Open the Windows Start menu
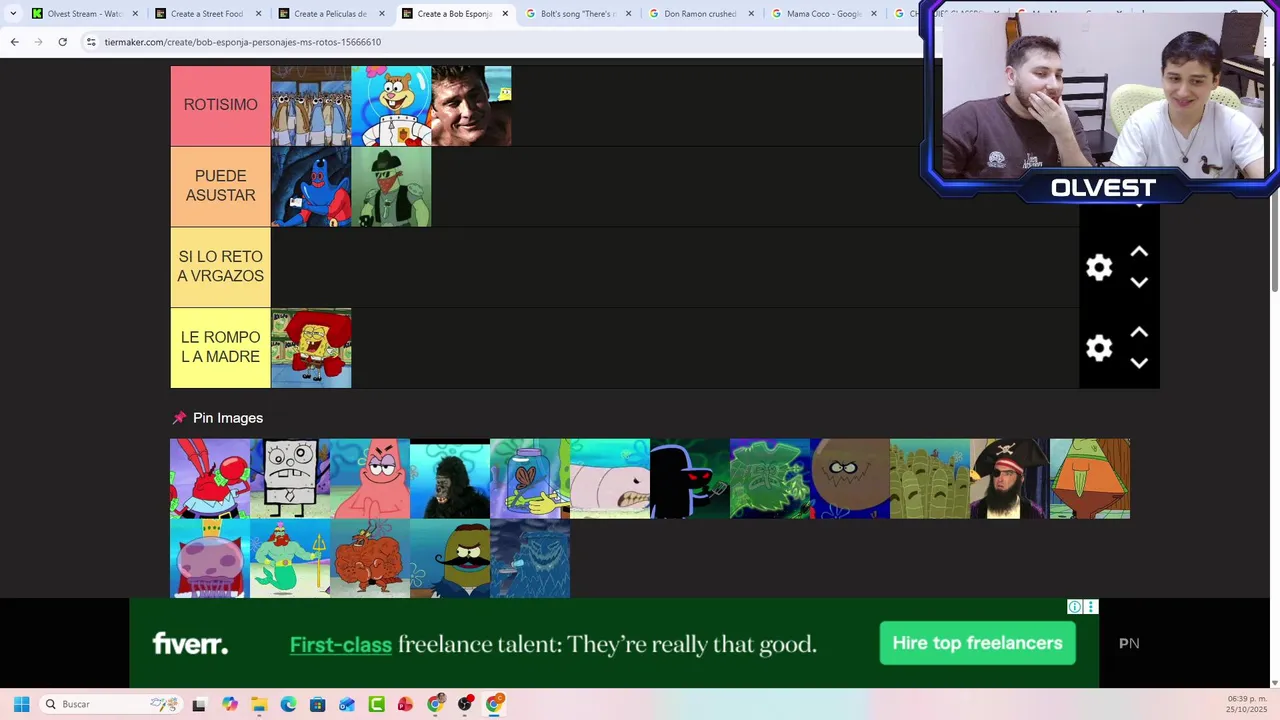Screen dimensions: 1280x720 (x=21, y=704)
